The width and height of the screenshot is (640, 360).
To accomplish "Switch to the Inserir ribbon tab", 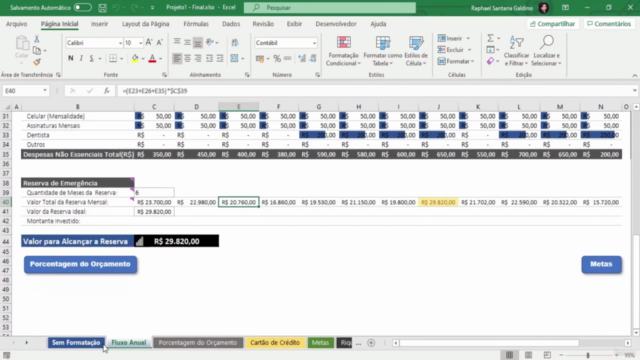I will pyautogui.click(x=100, y=24).
